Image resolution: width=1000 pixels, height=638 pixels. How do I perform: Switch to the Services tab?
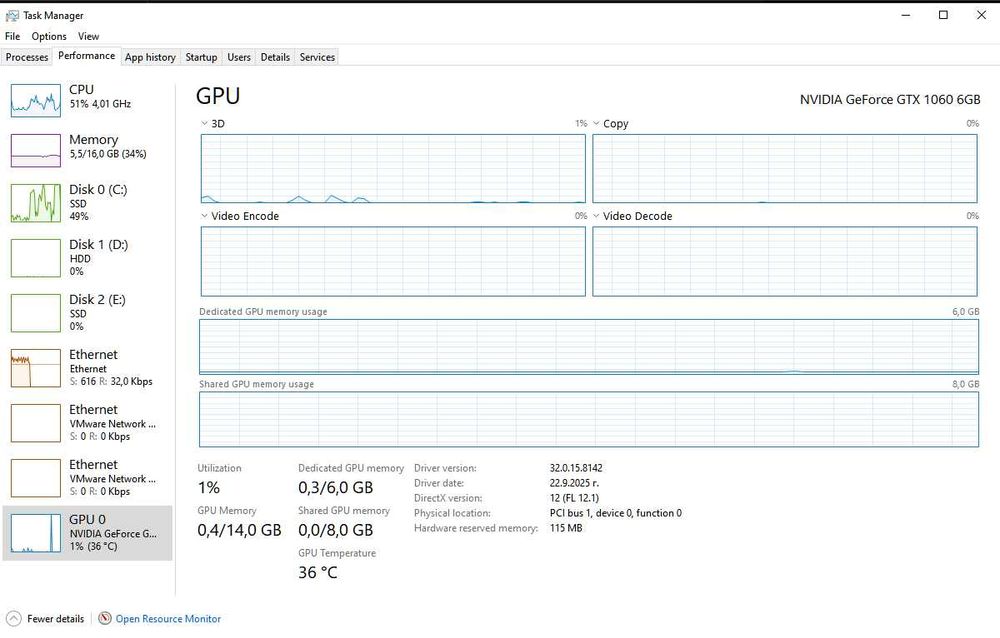(318, 57)
